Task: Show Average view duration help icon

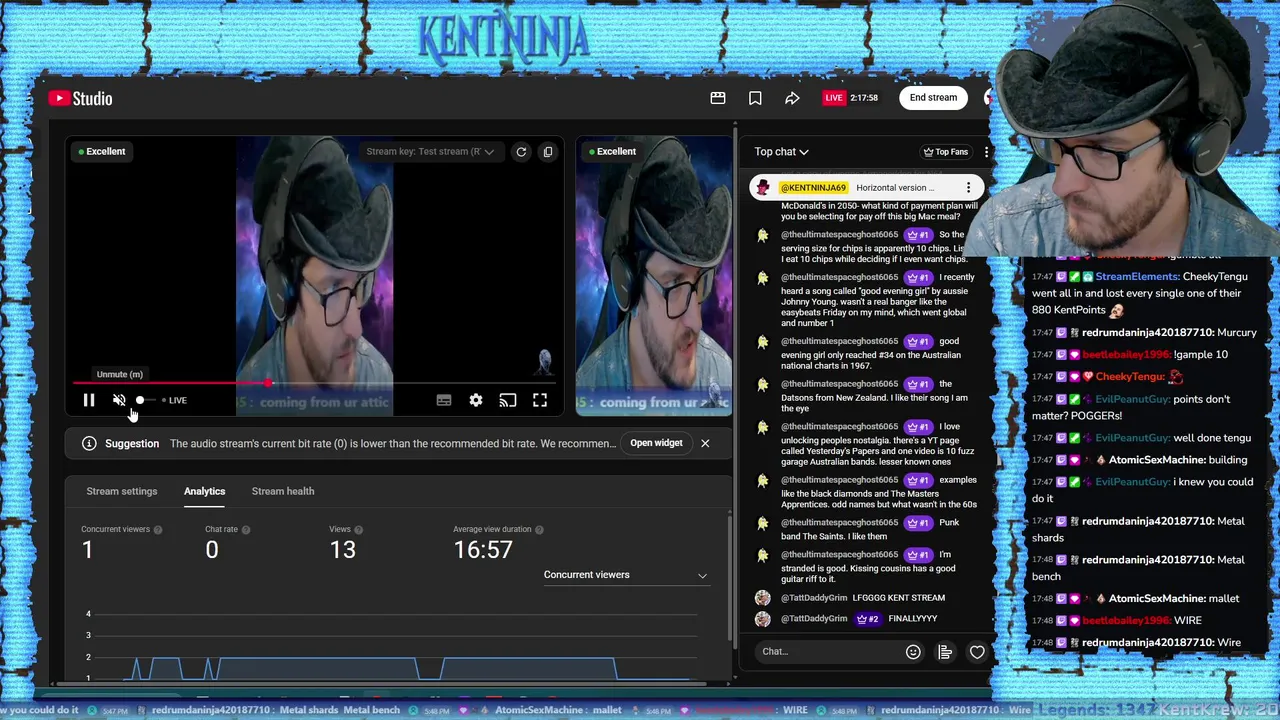Action: tap(539, 529)
